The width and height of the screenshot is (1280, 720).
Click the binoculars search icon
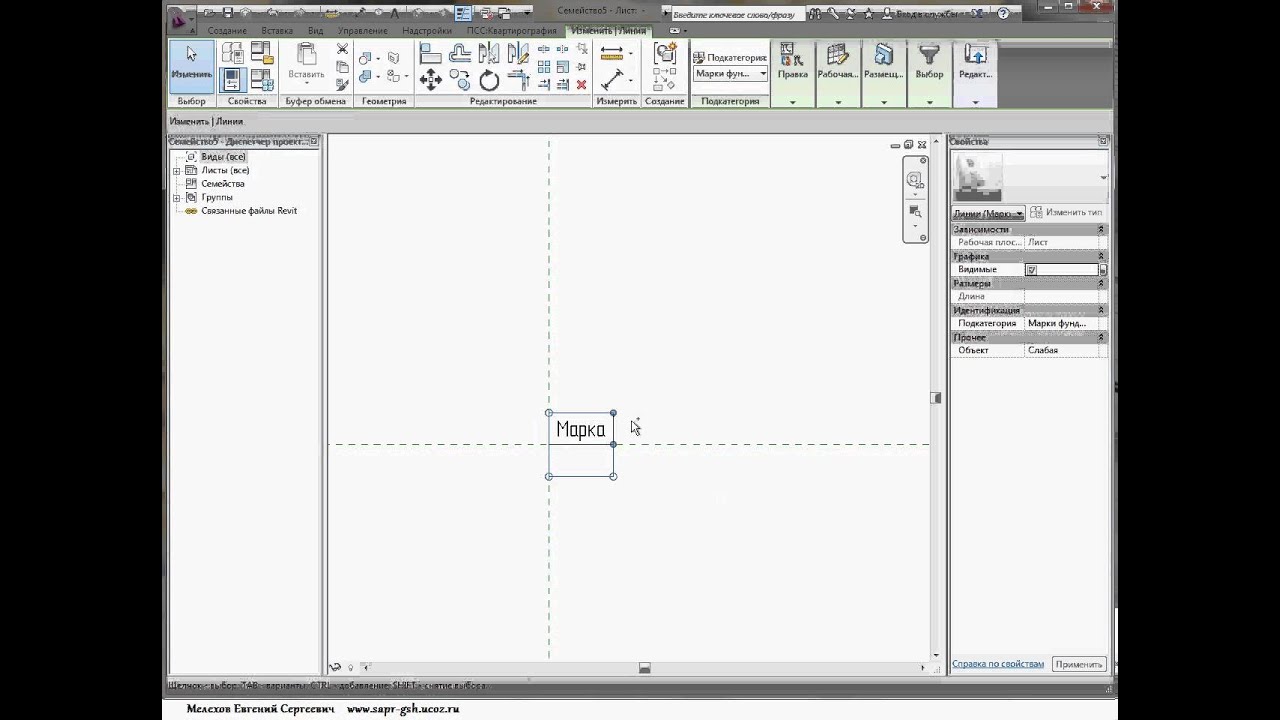(815, 14)
